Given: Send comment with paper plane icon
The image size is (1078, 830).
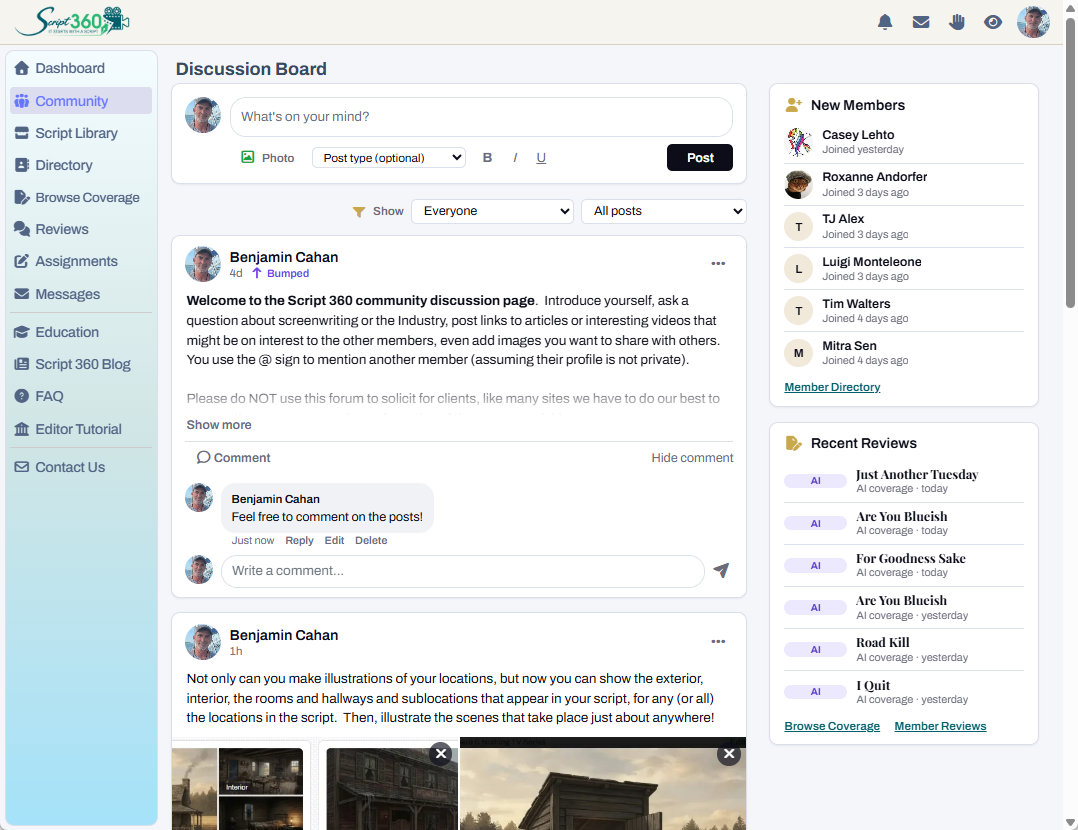Looking at the screenshot, I should pyautogui.click(x=720, y=570).
